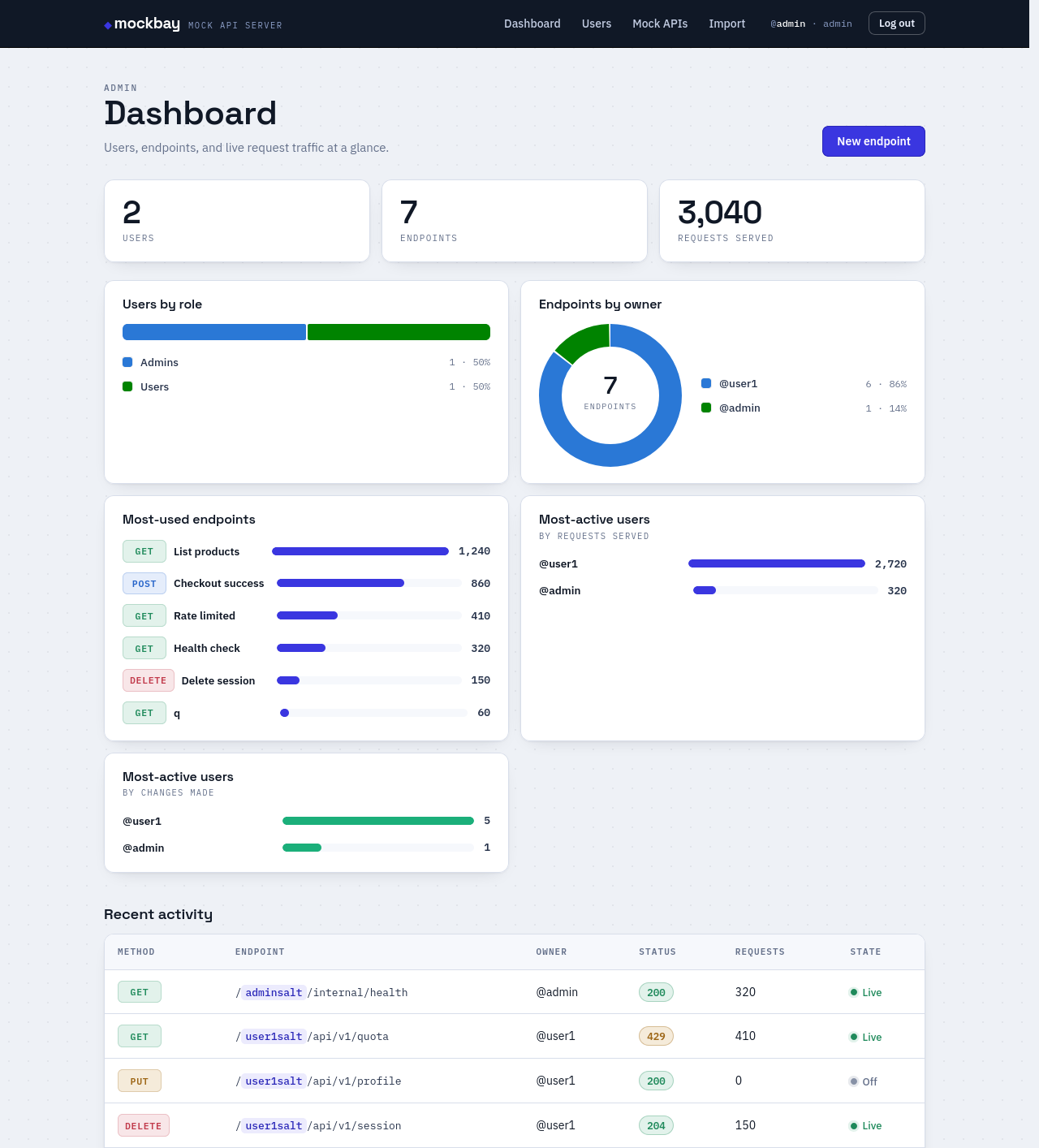Click @user1 bar in requests served panel

pyautogui.click(x=777, y=563)
